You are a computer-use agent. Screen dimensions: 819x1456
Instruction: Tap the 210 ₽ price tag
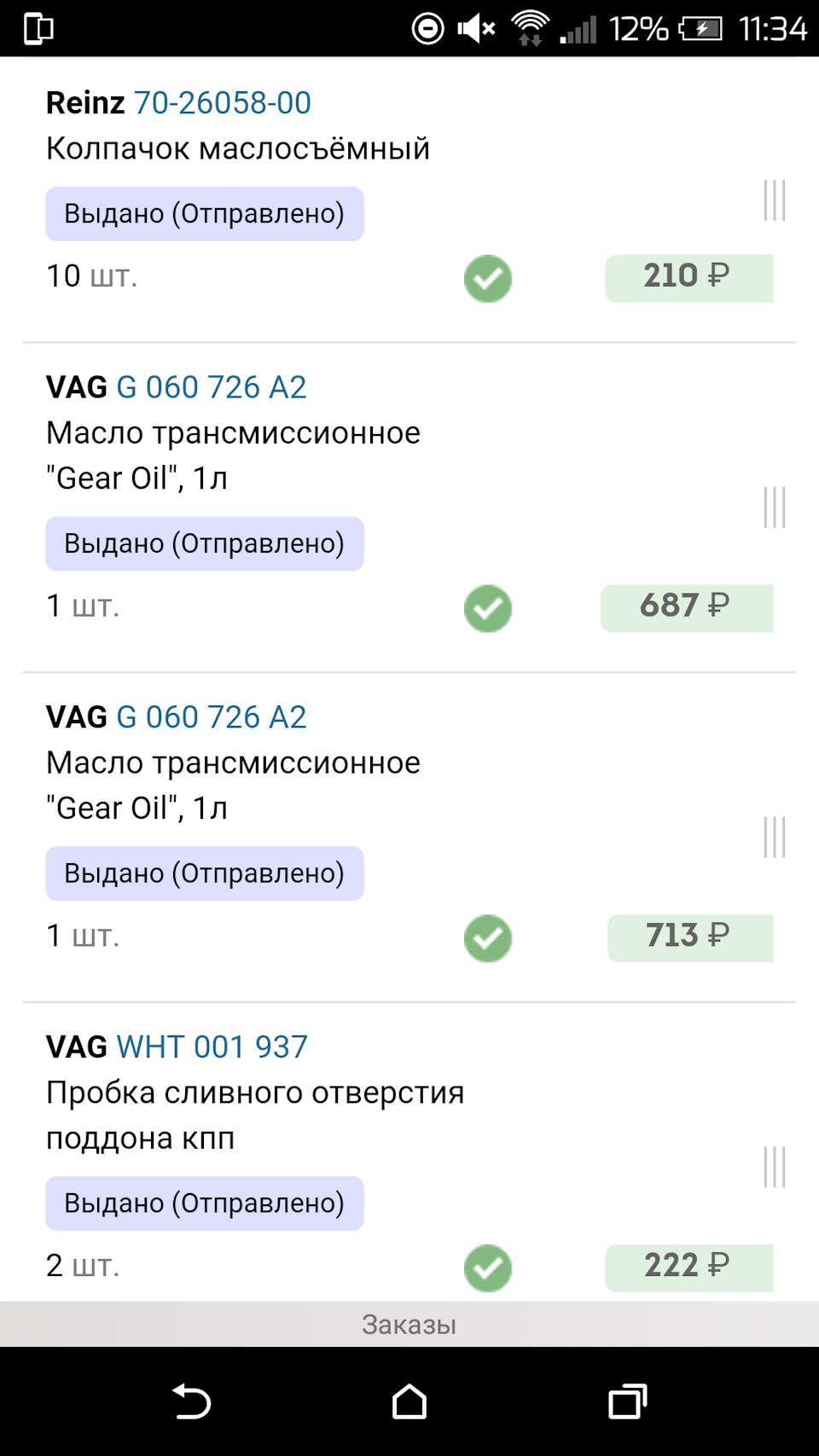coord(688,278)
